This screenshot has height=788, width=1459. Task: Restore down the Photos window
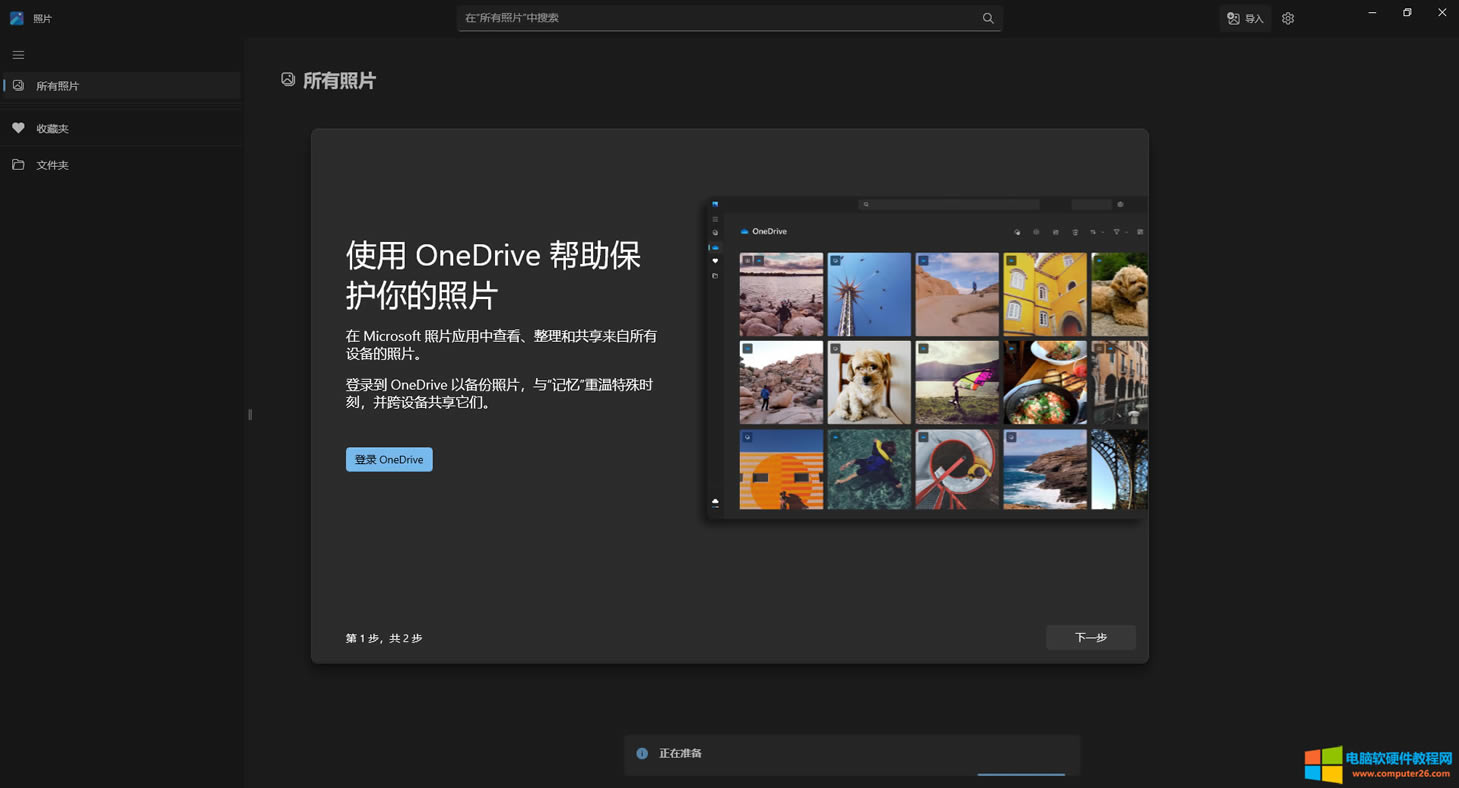pyautogui.click(x=1407, y=13)
